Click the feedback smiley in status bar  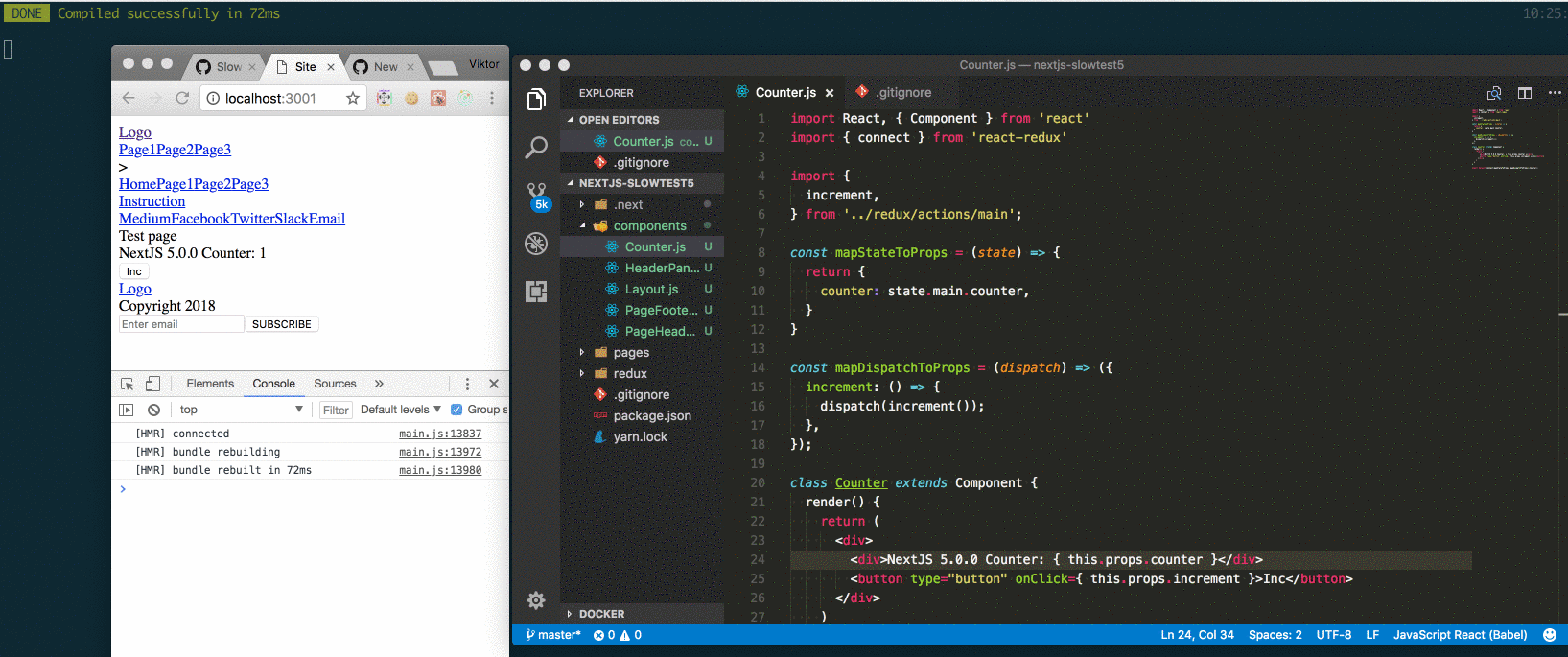pyautogui.click(x=1549, y=635)
